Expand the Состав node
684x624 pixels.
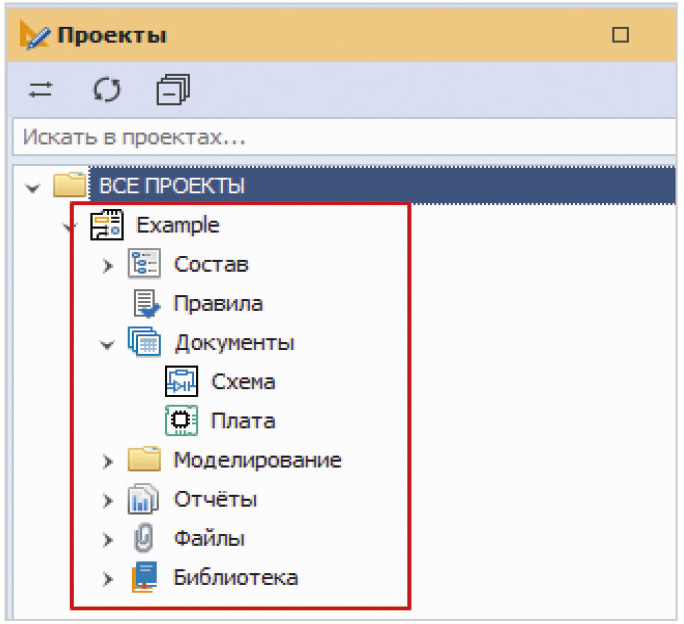(x=108, y=265)
